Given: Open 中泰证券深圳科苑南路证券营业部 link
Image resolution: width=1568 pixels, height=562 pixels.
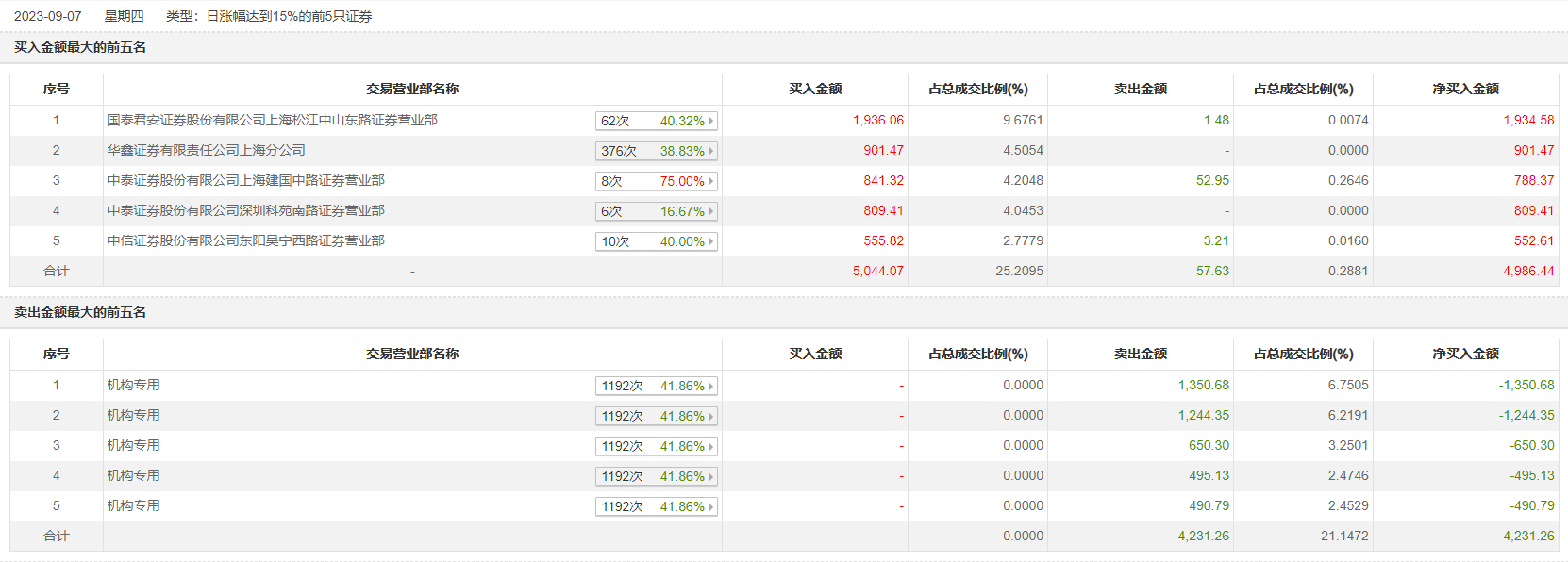Looking at the screenshot, I should coord(245,210).
